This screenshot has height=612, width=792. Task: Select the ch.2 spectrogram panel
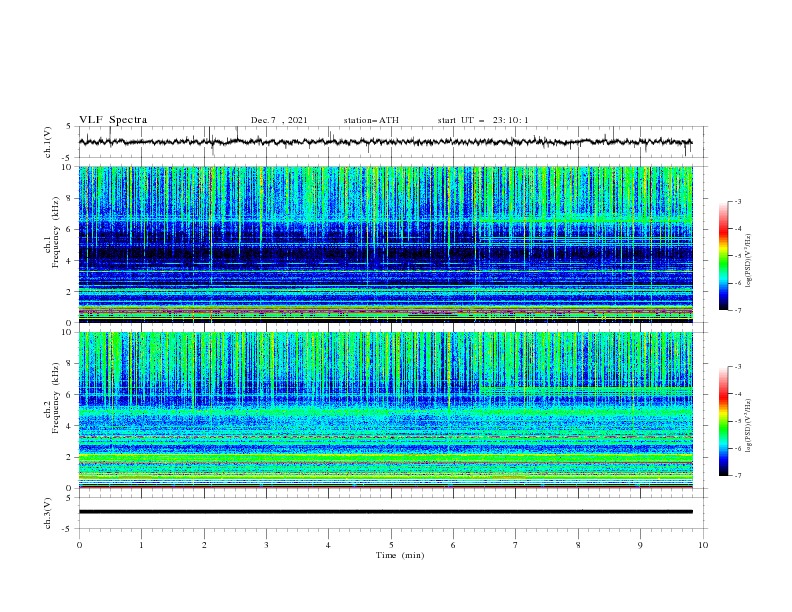385,410
